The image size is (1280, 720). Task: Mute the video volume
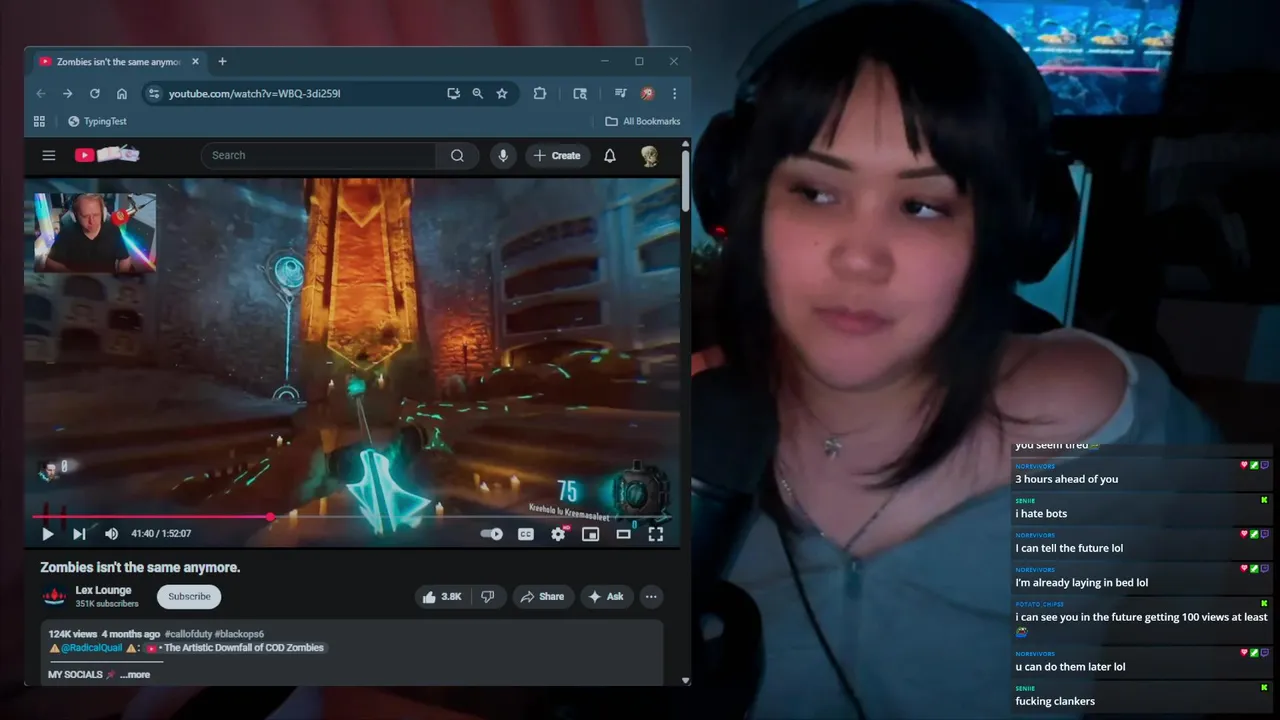click(111, 534)
